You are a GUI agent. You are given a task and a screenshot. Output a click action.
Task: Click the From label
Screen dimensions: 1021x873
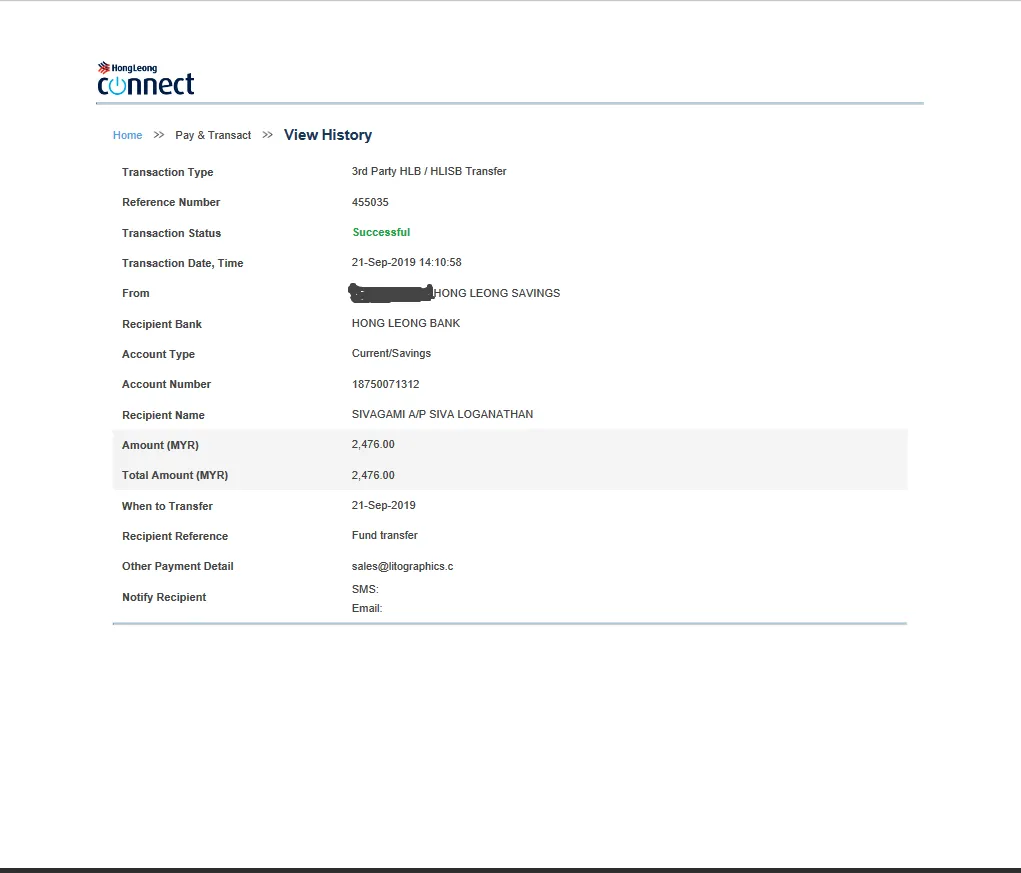[135, 294]
